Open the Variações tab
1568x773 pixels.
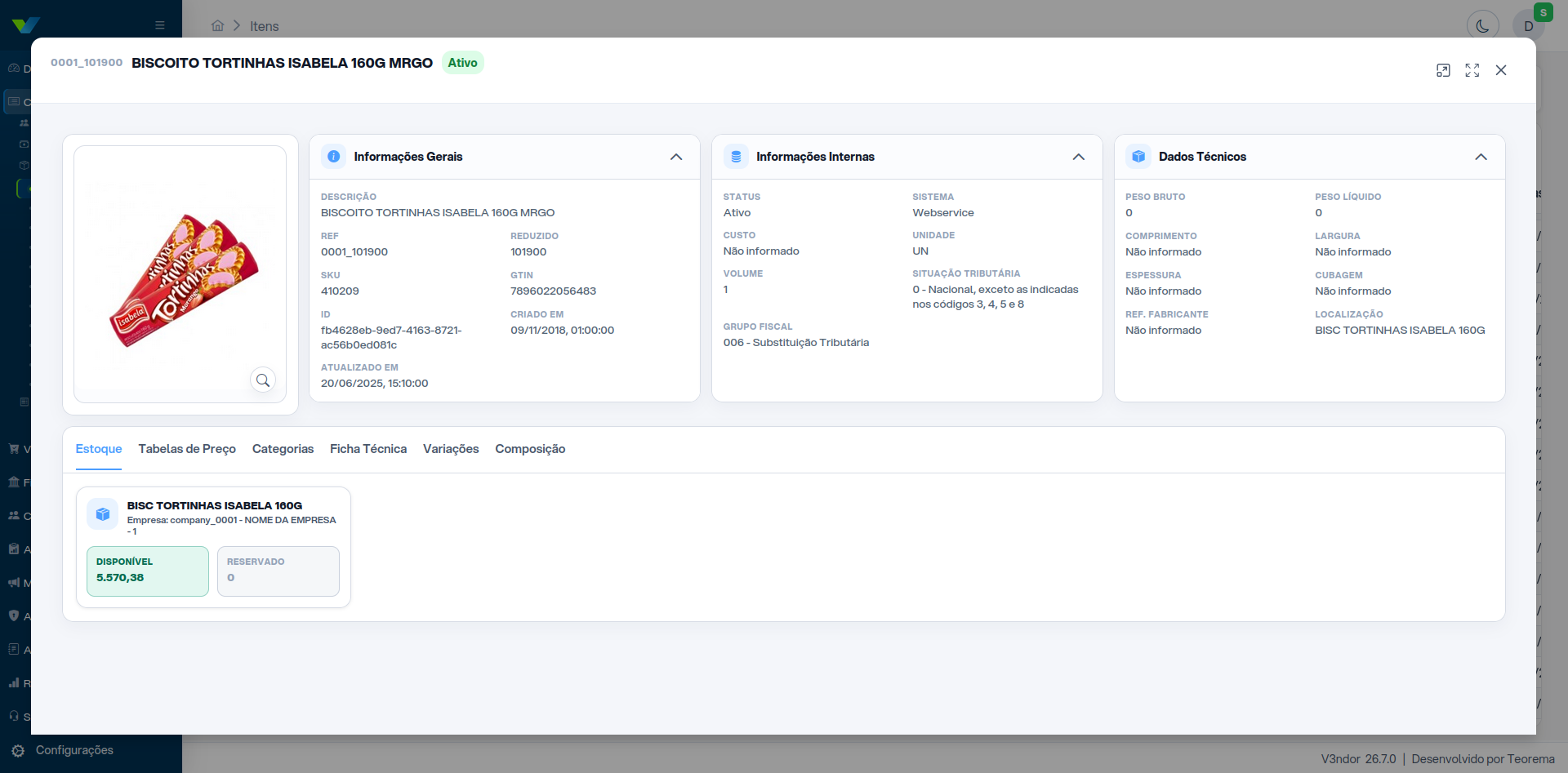[451, 449]
